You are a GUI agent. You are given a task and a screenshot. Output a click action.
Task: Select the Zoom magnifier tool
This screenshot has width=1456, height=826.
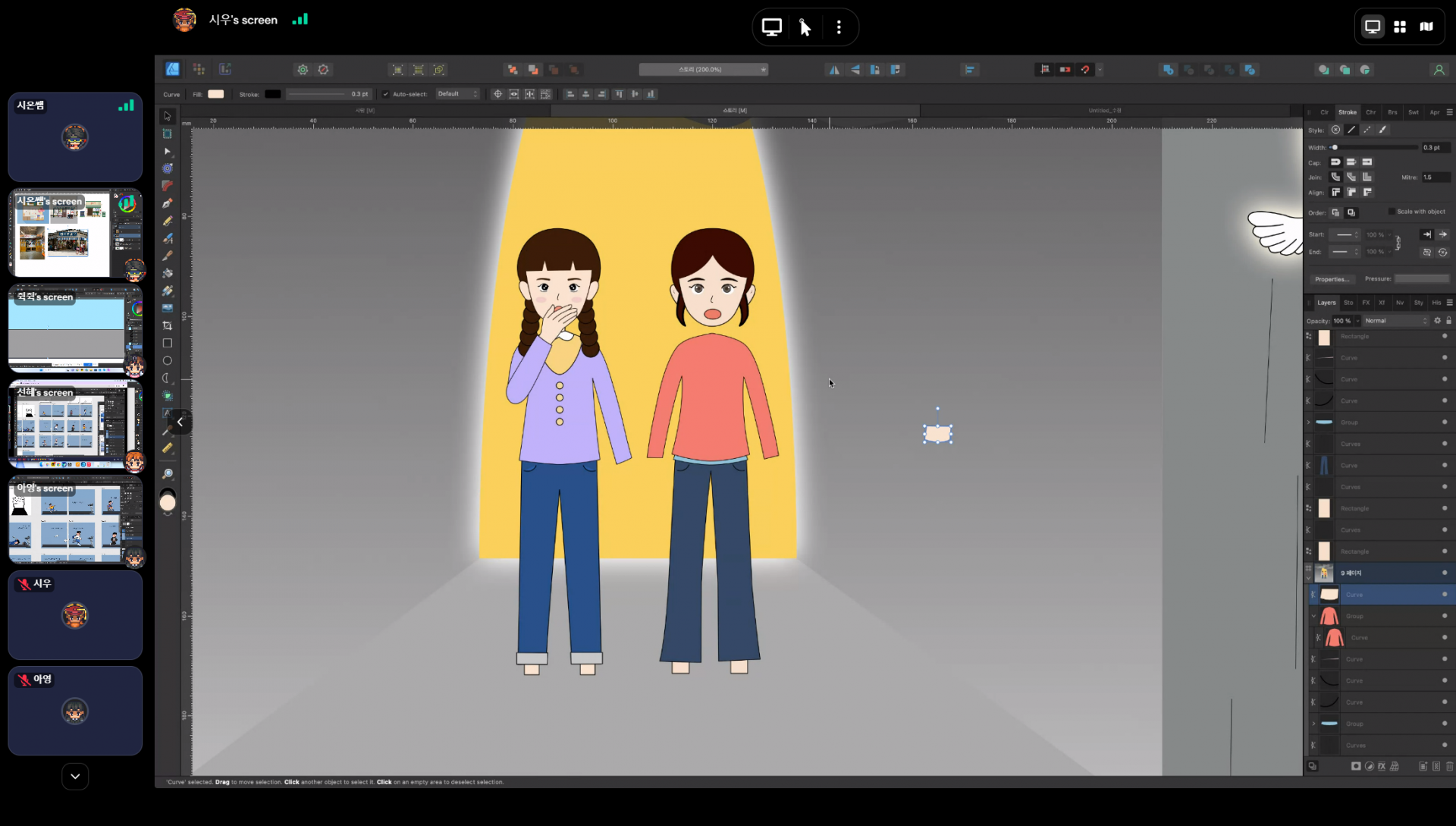coord(168,474)
